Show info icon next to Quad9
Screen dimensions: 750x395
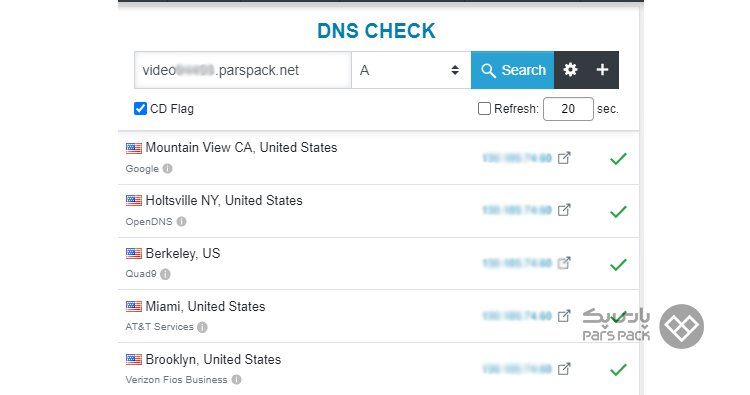coord(165,274)
